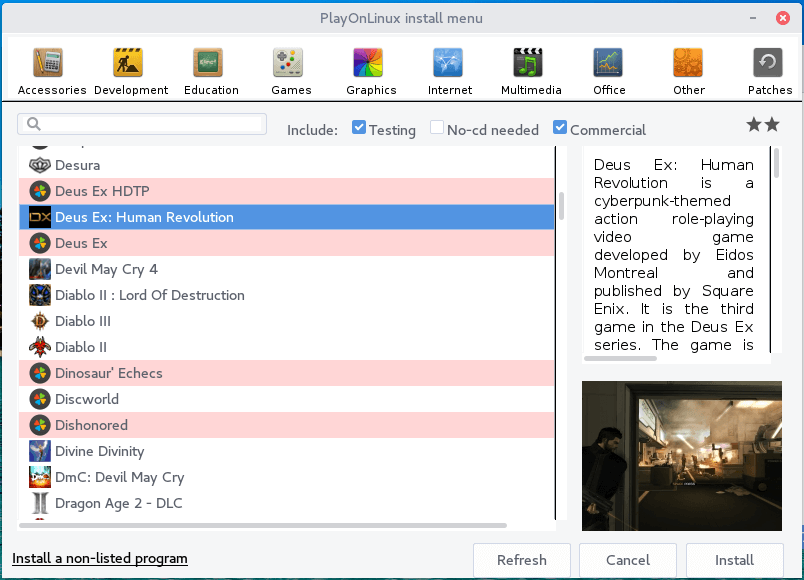Click the Dinosaur' Echecs icon
Image resolution: width=804 pixels, height=580 pixels.
(x=40, y=373)
